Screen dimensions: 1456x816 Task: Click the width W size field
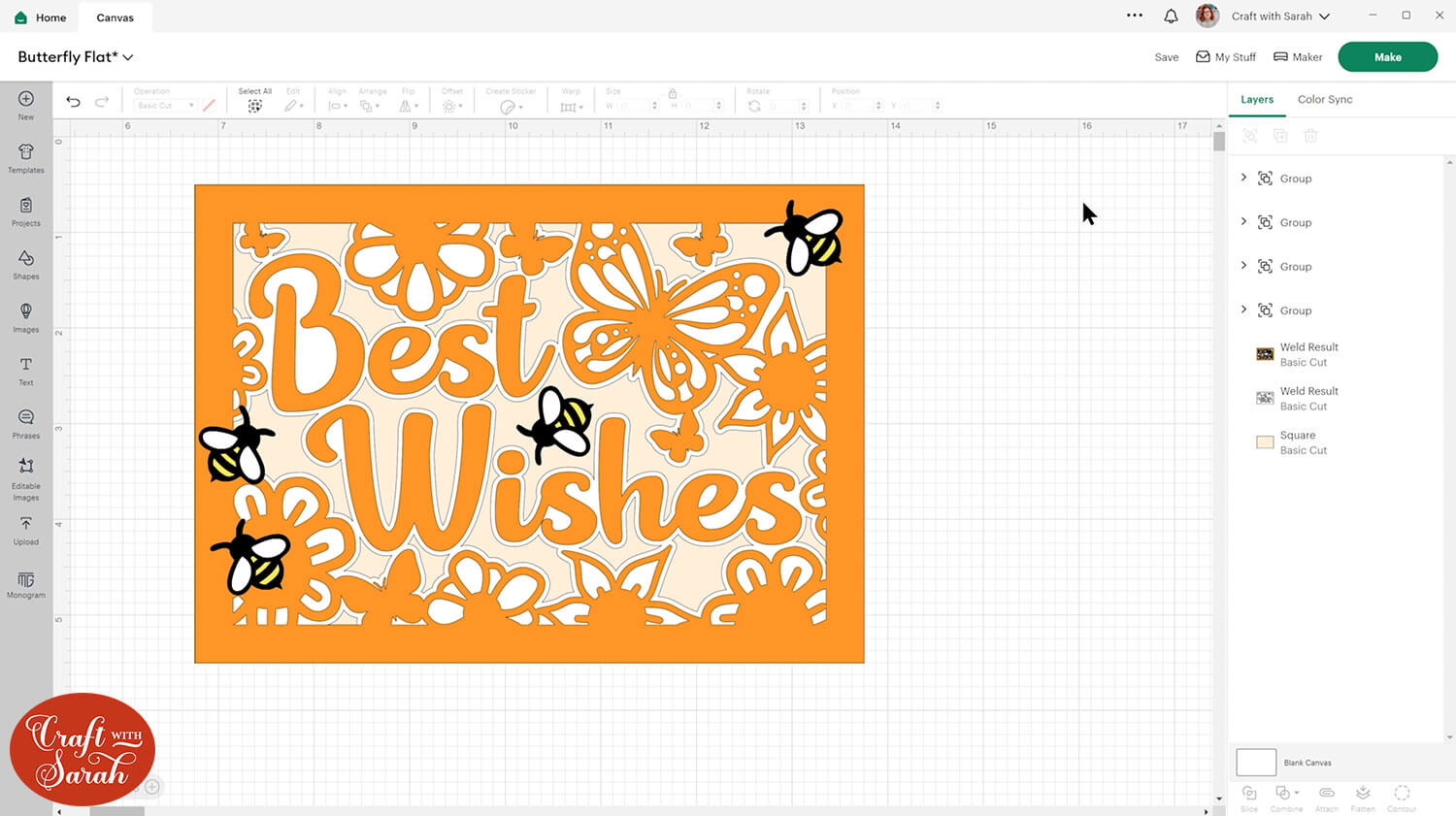[636, 106]
